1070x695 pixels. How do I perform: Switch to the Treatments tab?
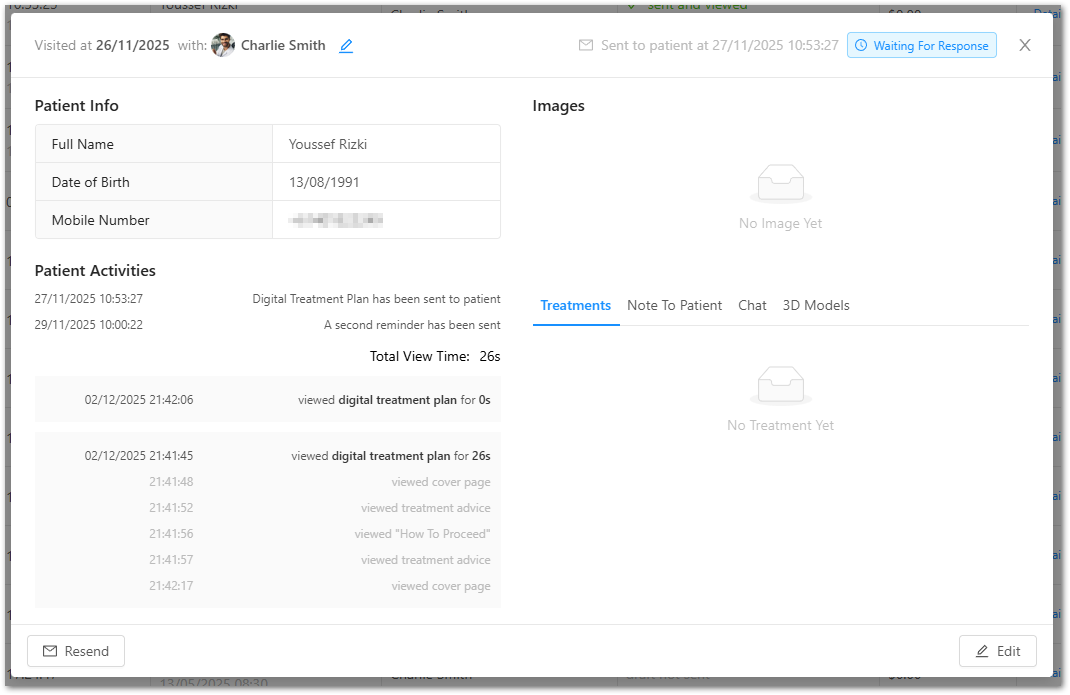click(575, 305)
